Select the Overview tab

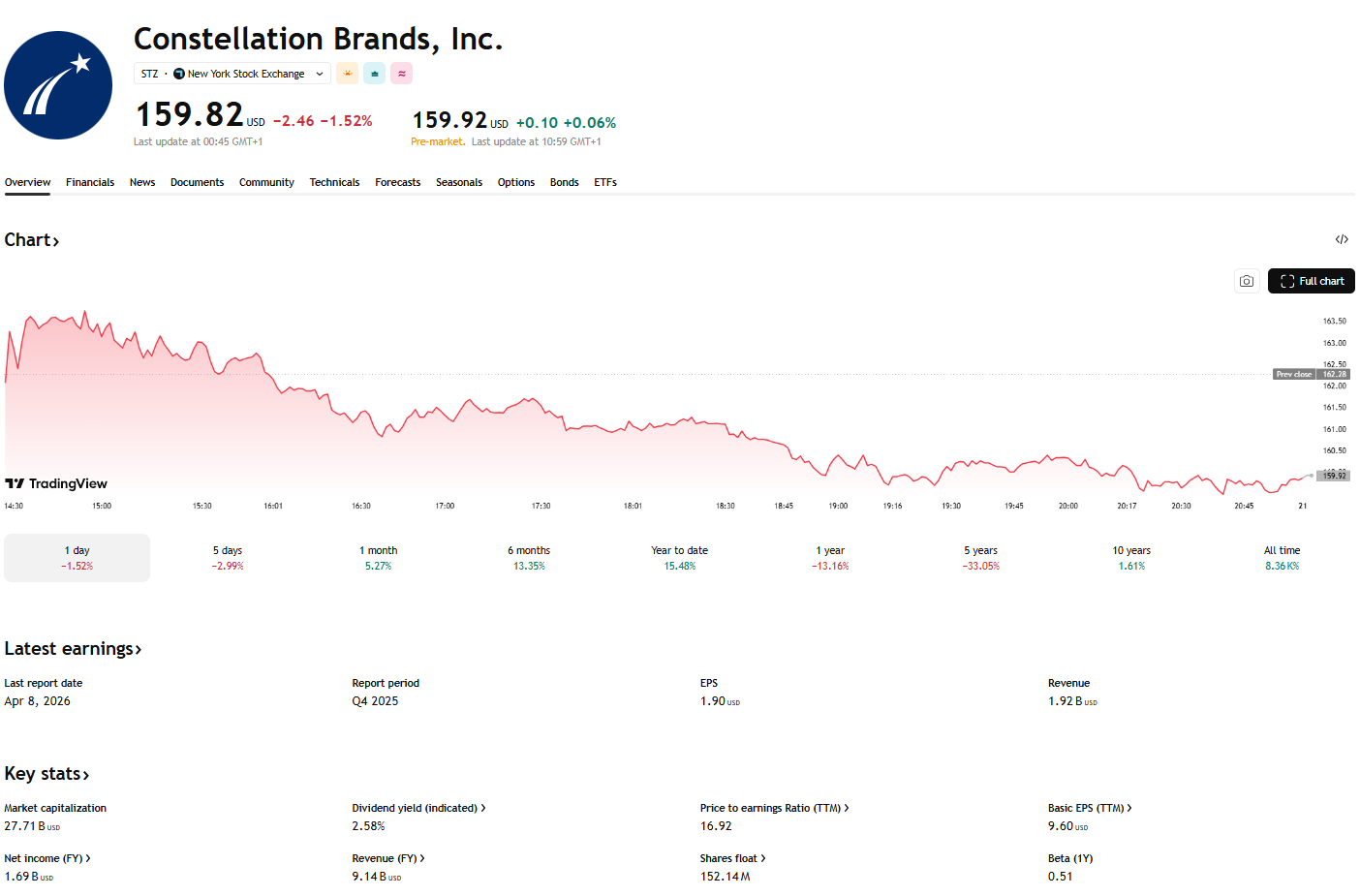pos(27,182)
